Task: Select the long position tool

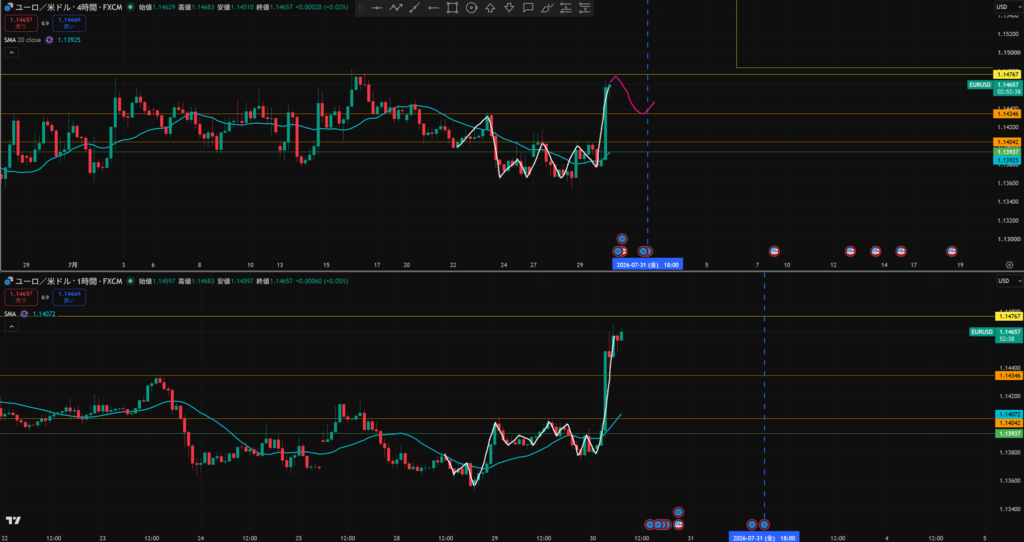Action: click(566, 8)
